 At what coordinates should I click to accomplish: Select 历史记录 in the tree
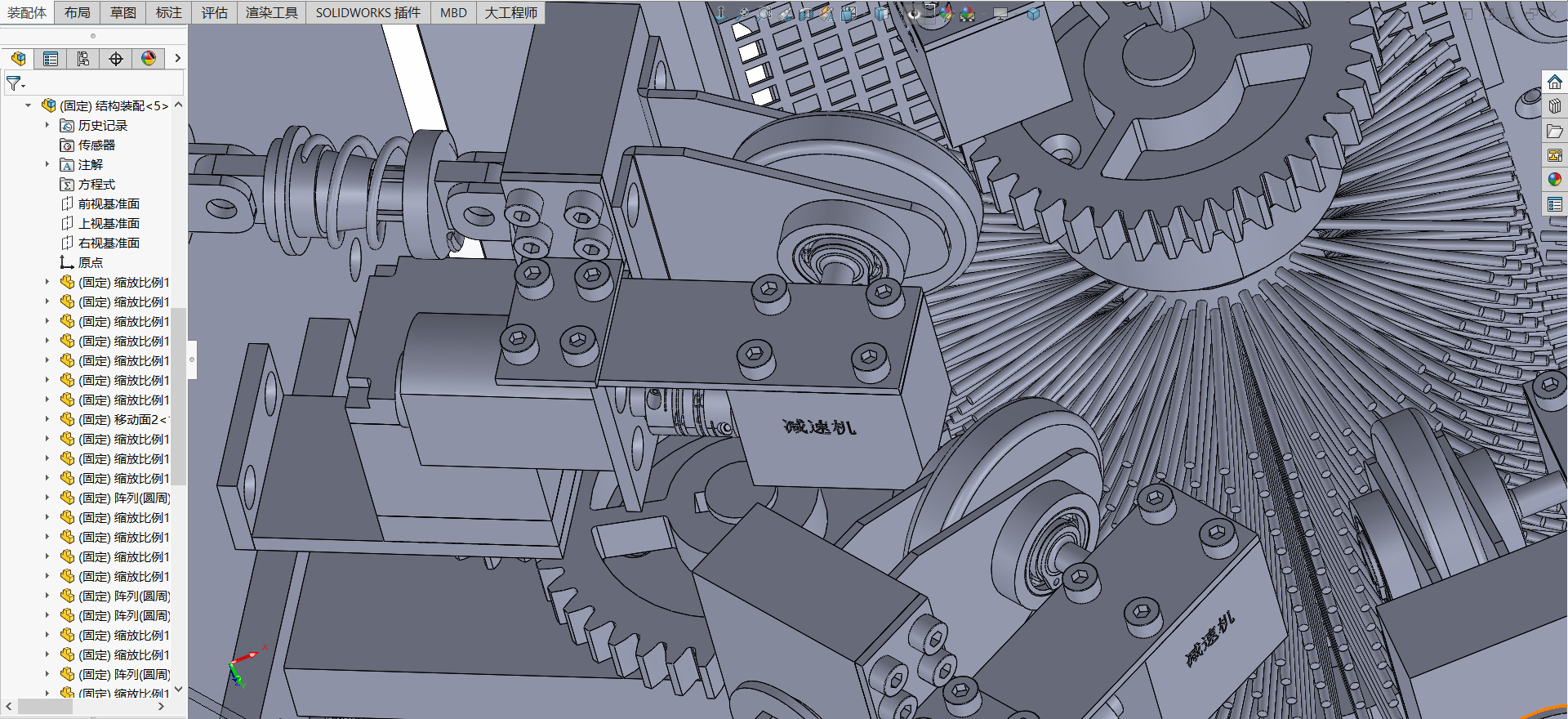pos(94,125)
